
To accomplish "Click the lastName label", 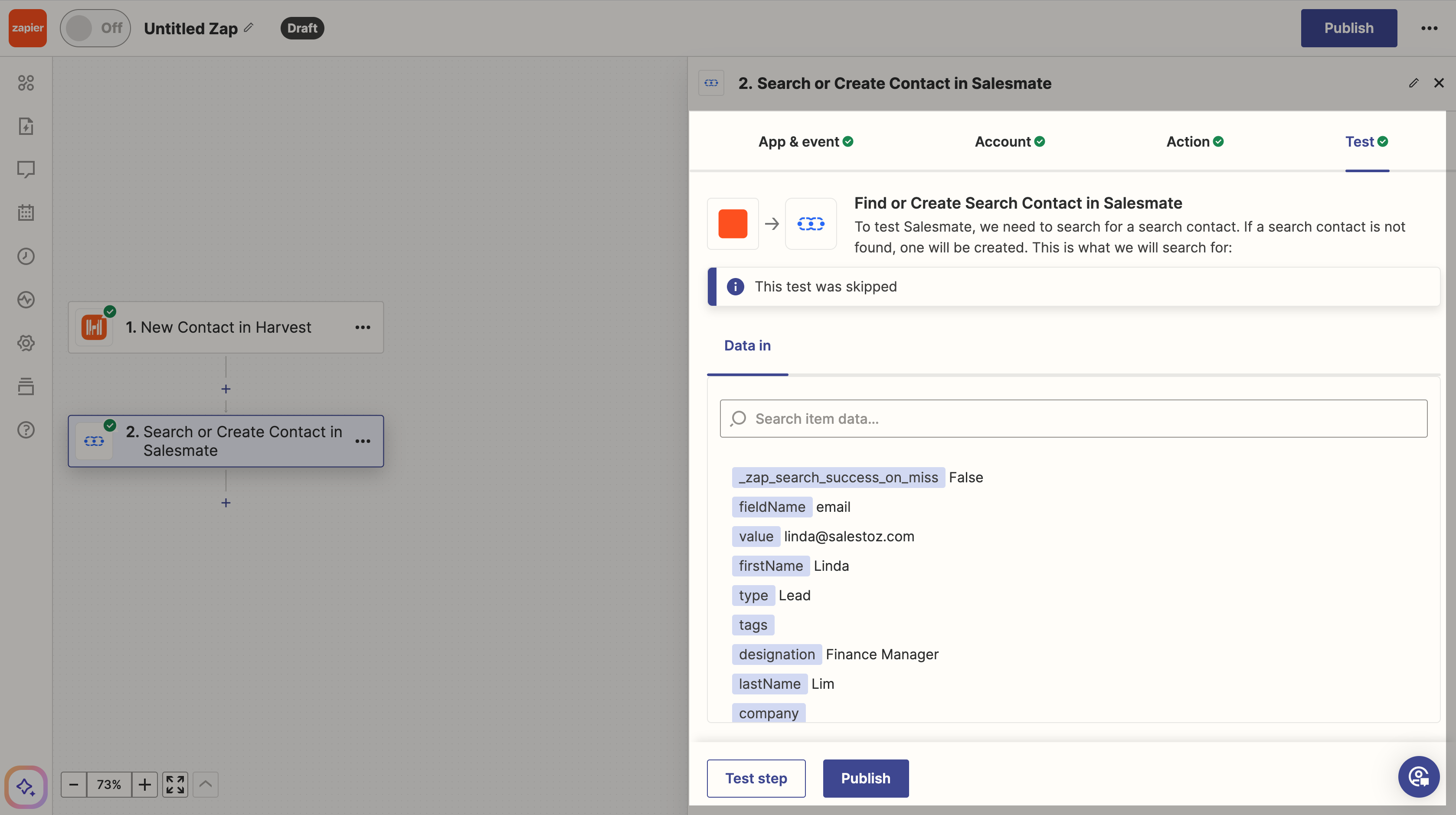I will [769, 684].
